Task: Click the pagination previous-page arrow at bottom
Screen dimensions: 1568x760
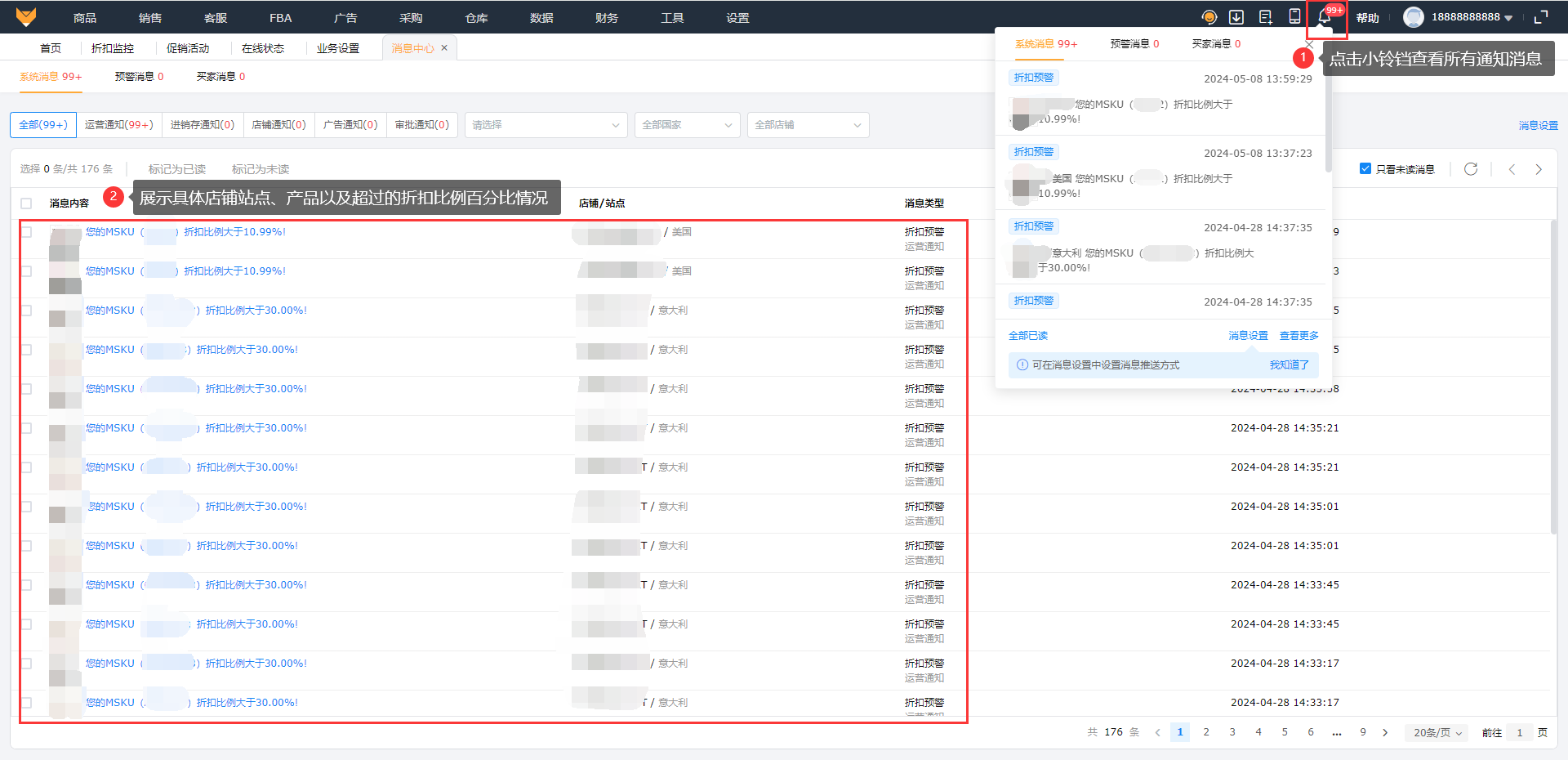Action: pos(1157,732)
